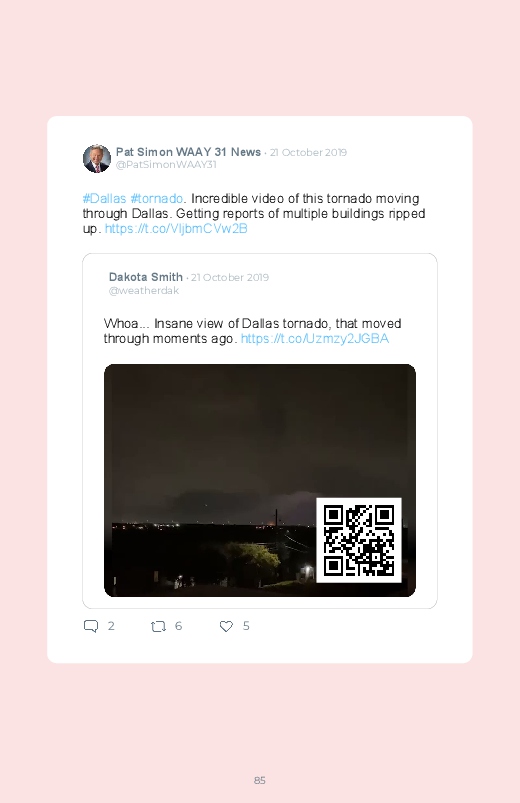Click the like count 5
Screen dimensions: 520x803
246,626
